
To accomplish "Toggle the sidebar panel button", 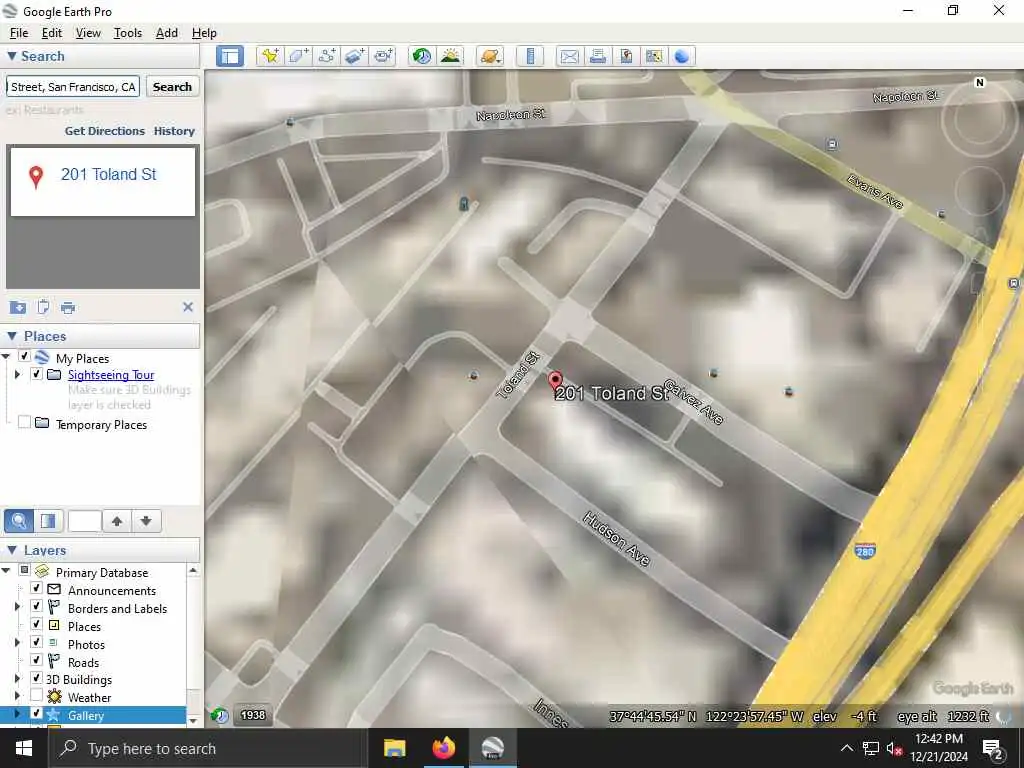I will click(230, 56).
